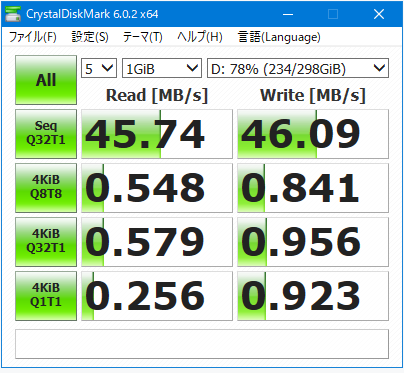Viewport: 404px width, 373px height.
Task: Open the 設定(S) menu
Action: [x=90, y=37]
